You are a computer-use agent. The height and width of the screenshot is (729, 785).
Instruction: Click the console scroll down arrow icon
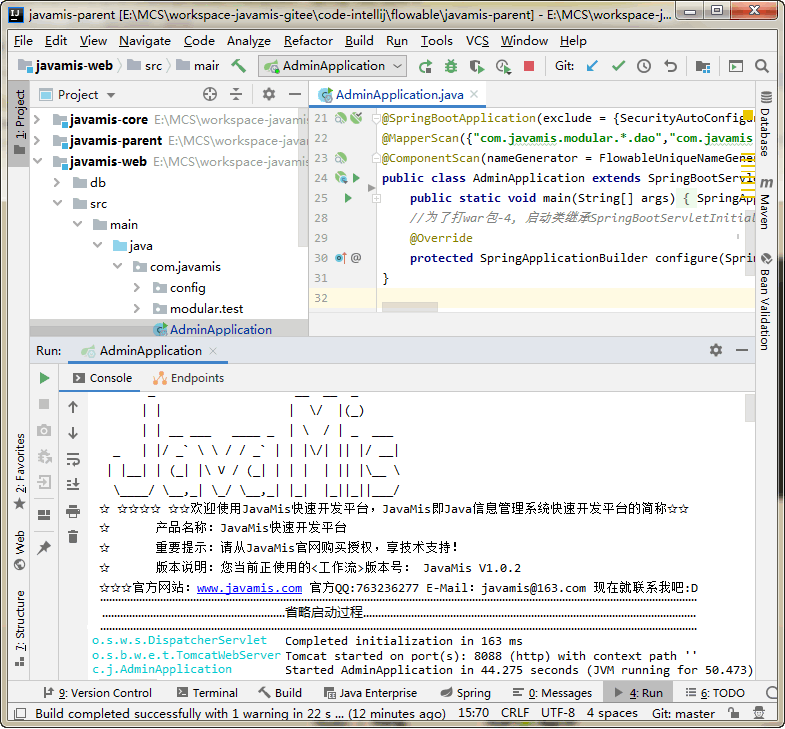pos(73,433)
